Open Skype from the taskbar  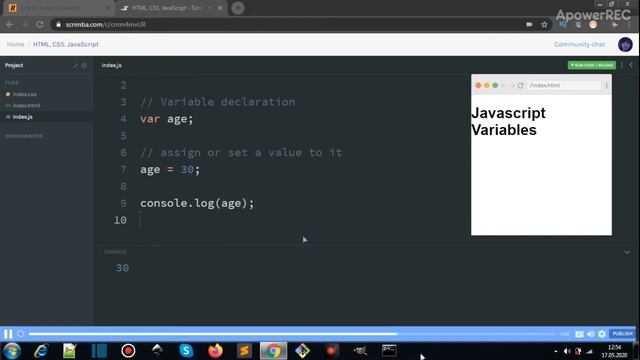[186, 351]
